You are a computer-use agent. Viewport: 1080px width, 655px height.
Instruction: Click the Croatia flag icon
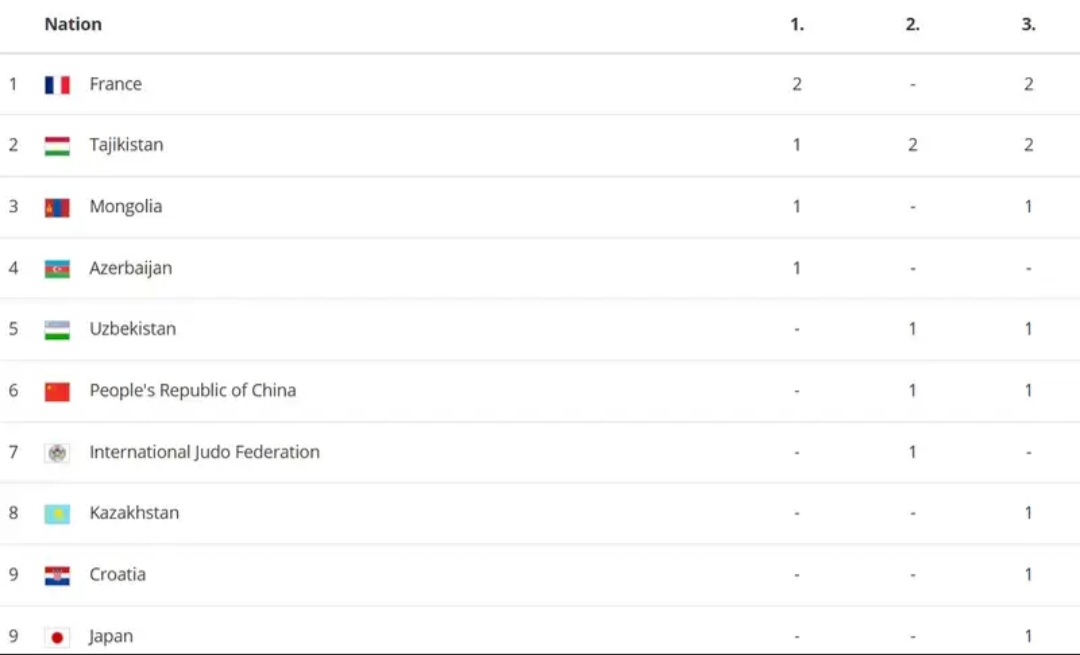pos(57,575)
